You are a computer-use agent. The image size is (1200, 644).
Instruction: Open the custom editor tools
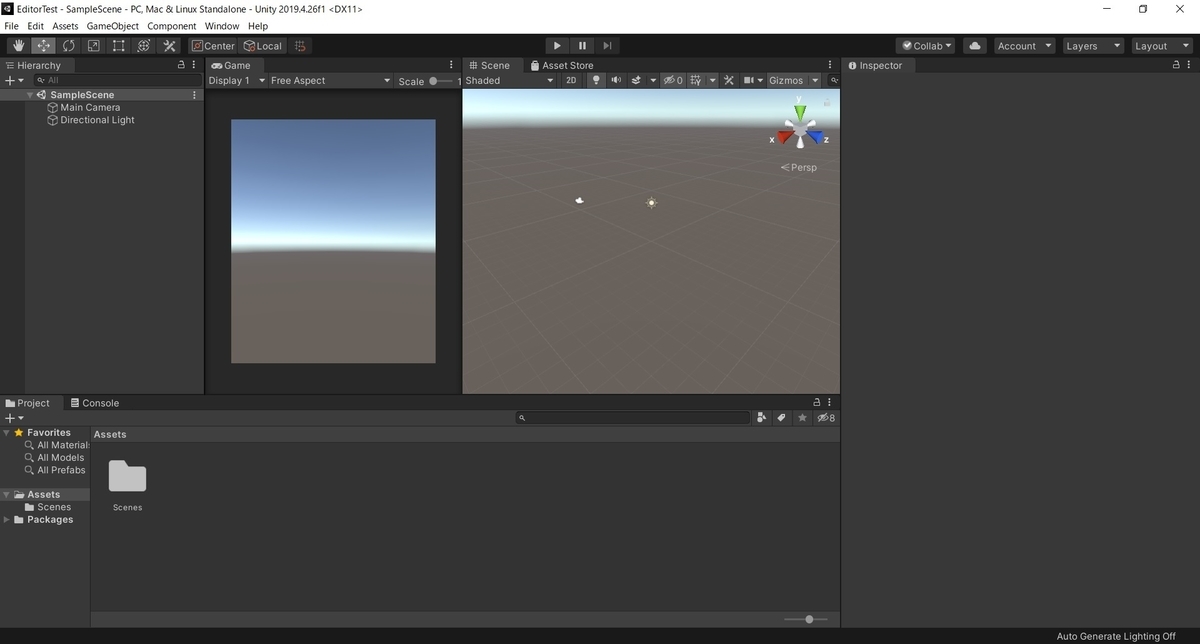point(169,46)
